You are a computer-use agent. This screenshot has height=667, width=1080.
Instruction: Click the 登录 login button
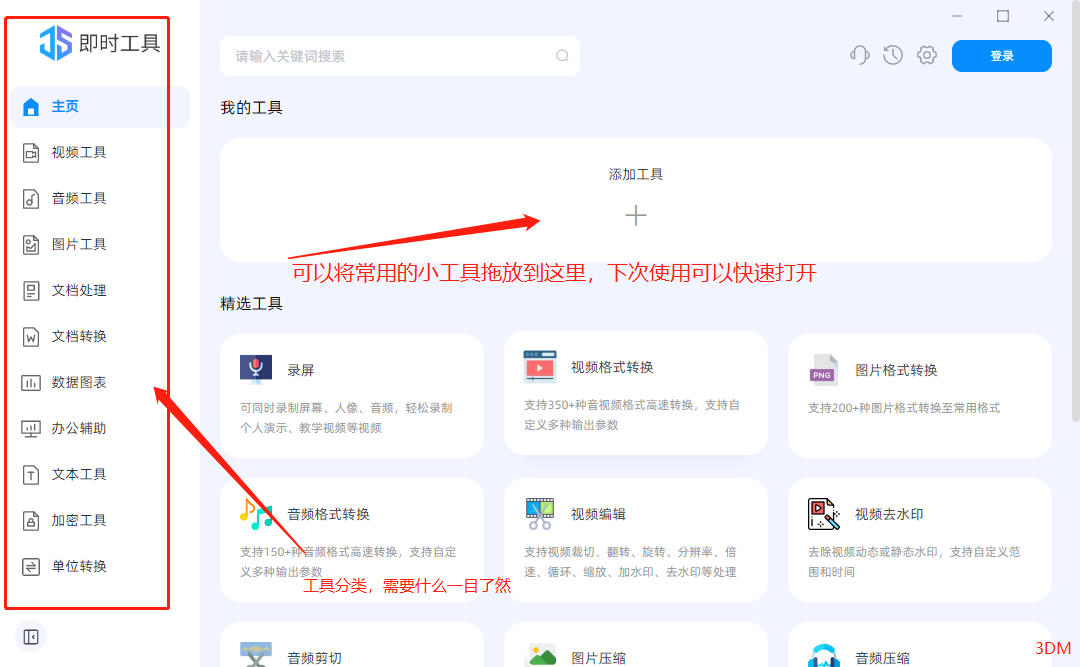tap(1001, 55)
